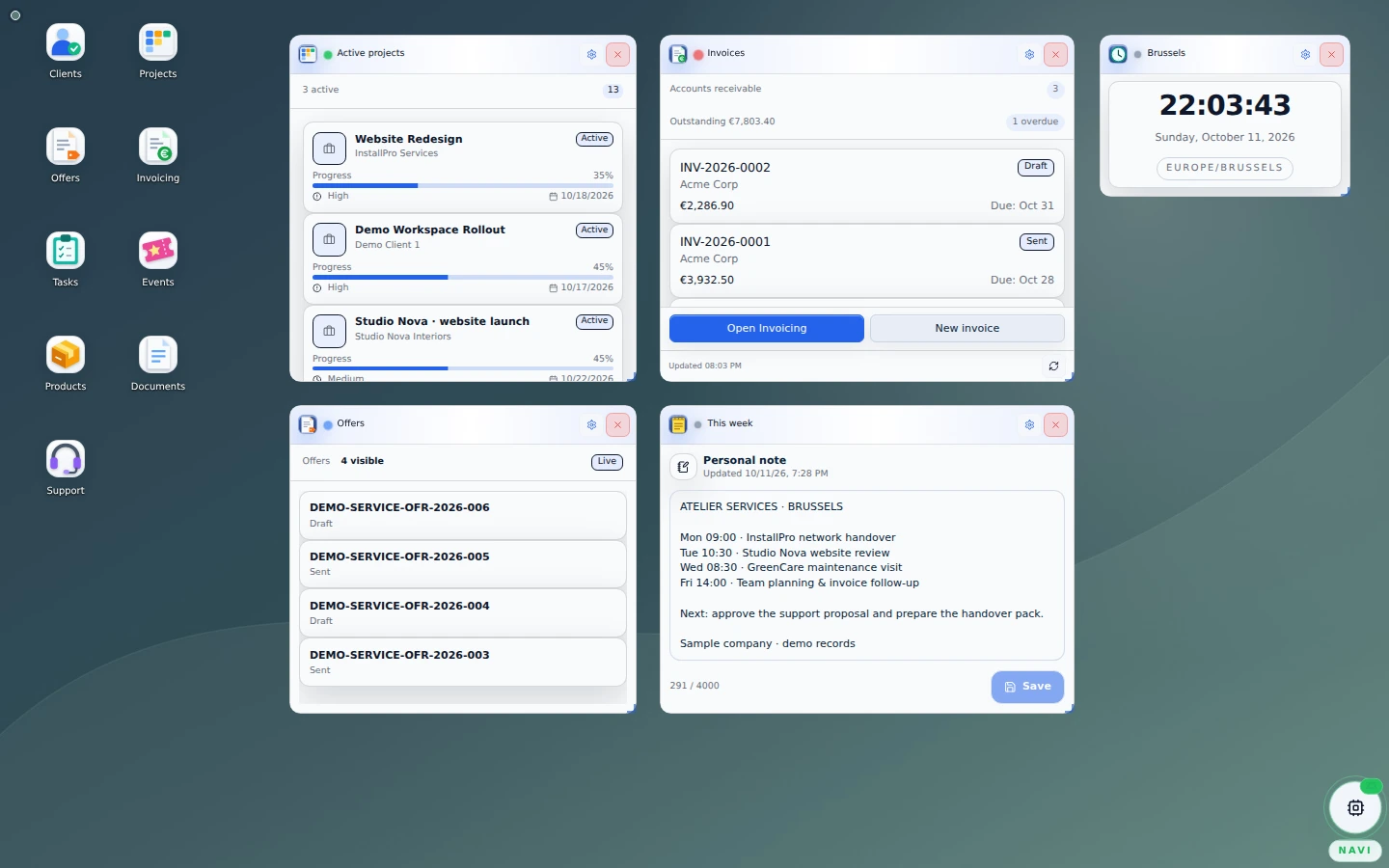This screenshot has width=1389, height=868.
Task: Open offer DEMO-SERVICE-OFR-2026-006
Action: (x=463, y=515)
